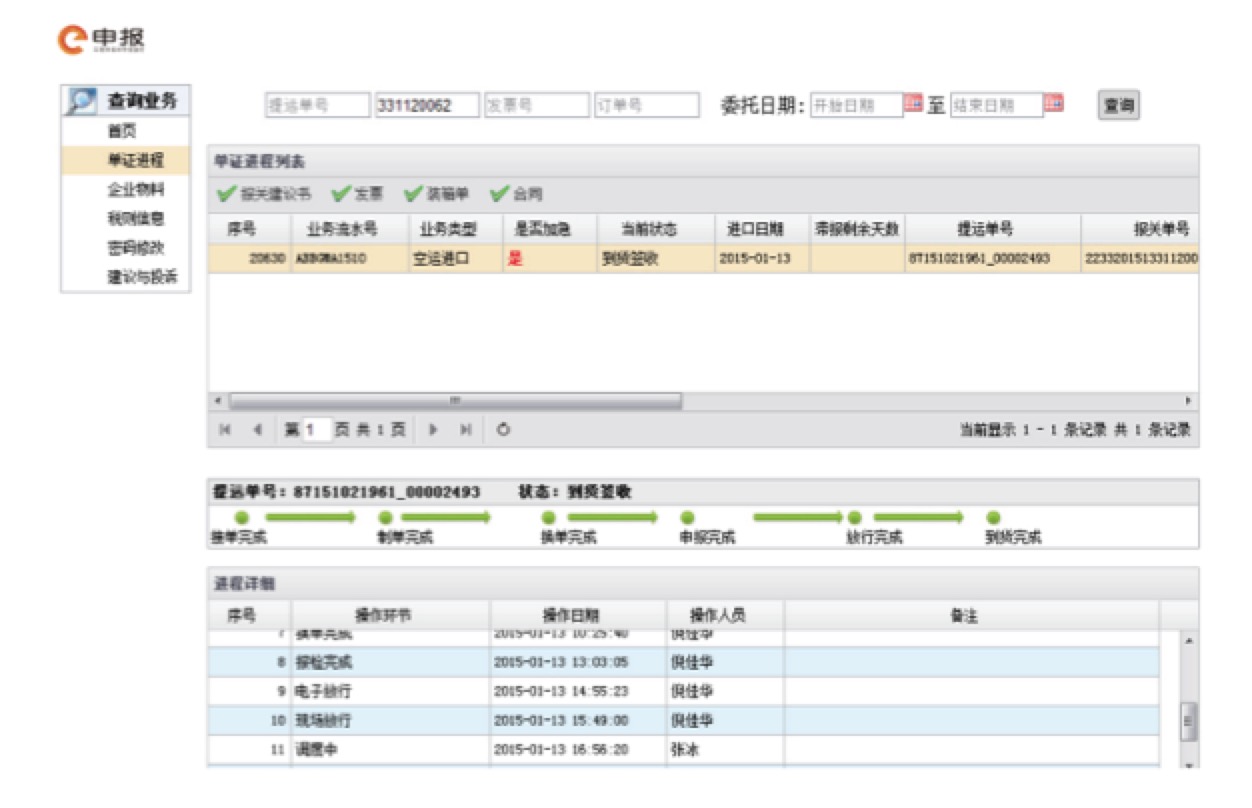Jump to first page arrow

(226, 430)
